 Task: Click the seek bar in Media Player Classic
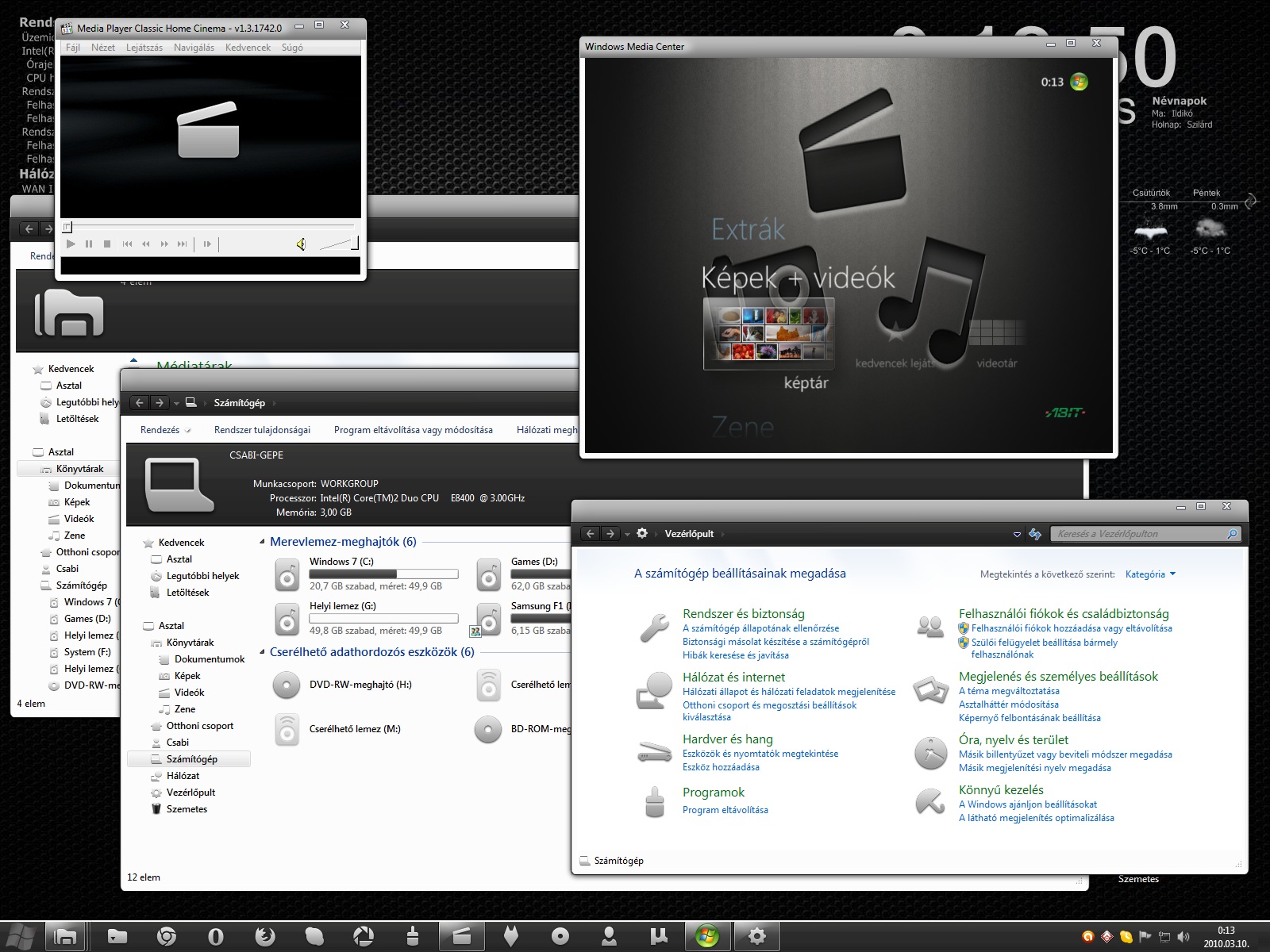coord(210,227)
